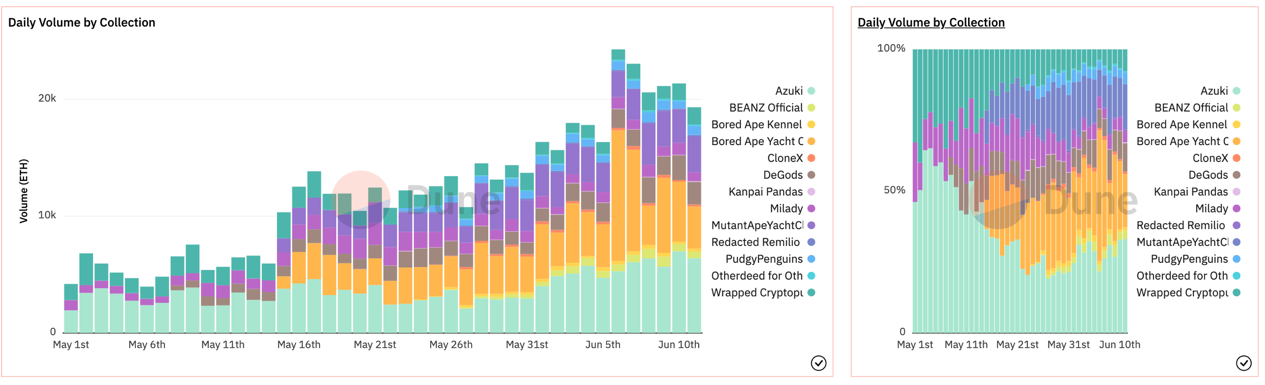The height and width of the screenshot is (385, 1265).
Task: Click the MutantApeYachtClub dot in left legend
Action: tap(812, 225)
